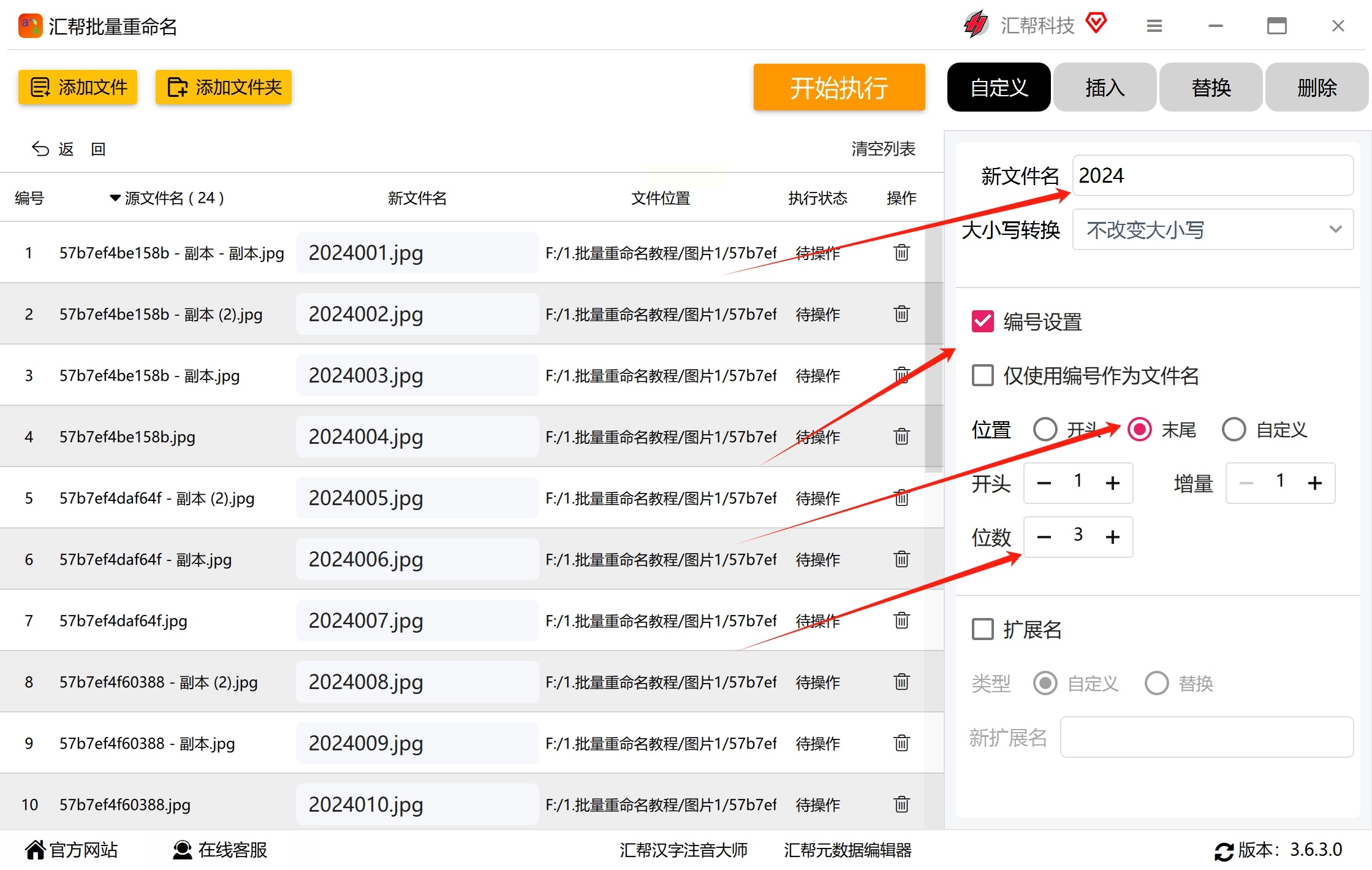The width and height of the screenshot is (1372, 870).
Task: Switch to the 替换 tab
Action: [1211, 87]
